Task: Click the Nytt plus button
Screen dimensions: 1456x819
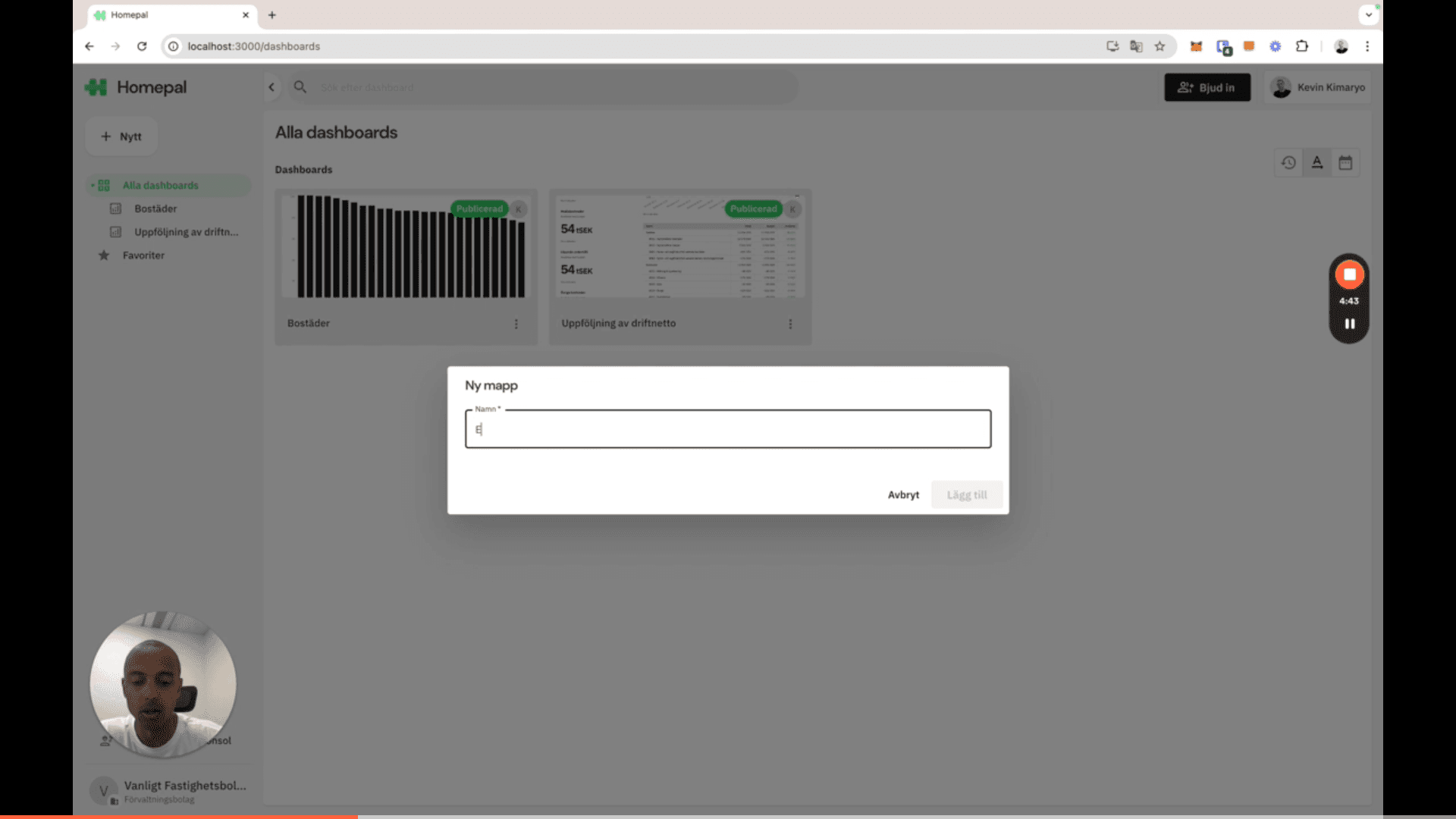Action: (121, 136)
